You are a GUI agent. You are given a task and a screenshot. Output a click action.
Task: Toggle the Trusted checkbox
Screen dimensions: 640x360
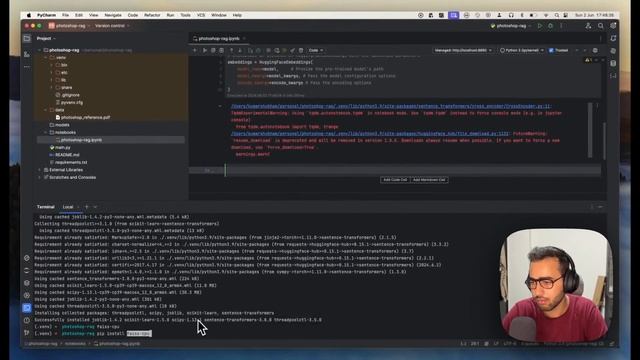point(551,50)
